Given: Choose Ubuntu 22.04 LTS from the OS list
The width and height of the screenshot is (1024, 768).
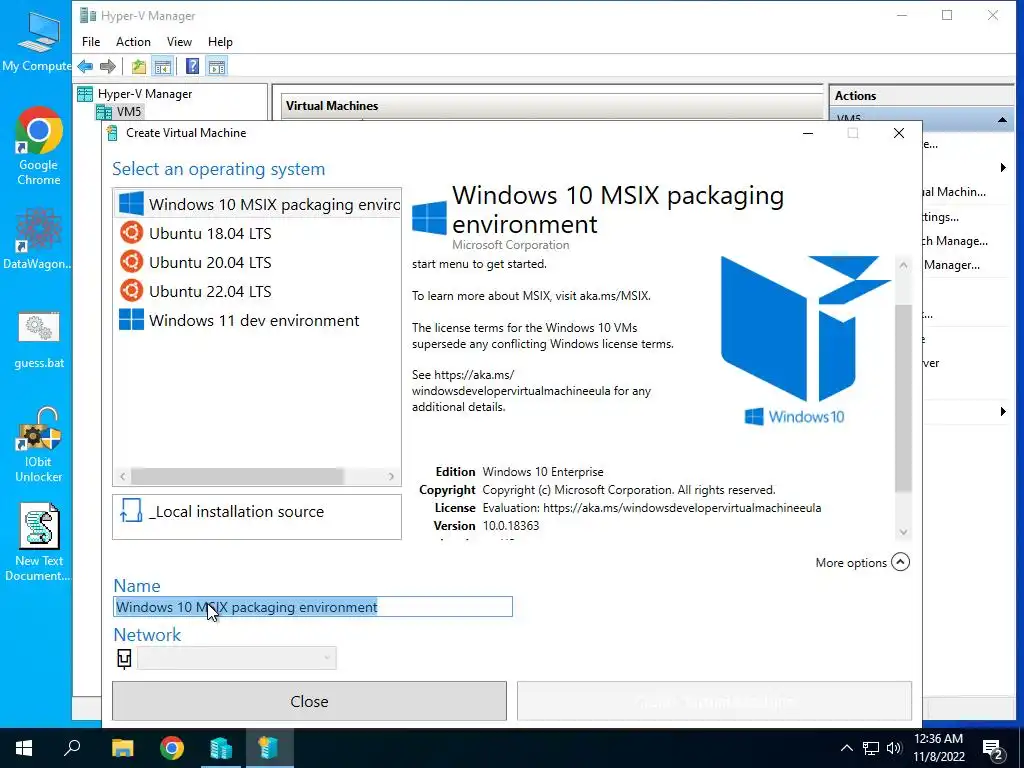Looking at the screenshot, I should (257, 291).
